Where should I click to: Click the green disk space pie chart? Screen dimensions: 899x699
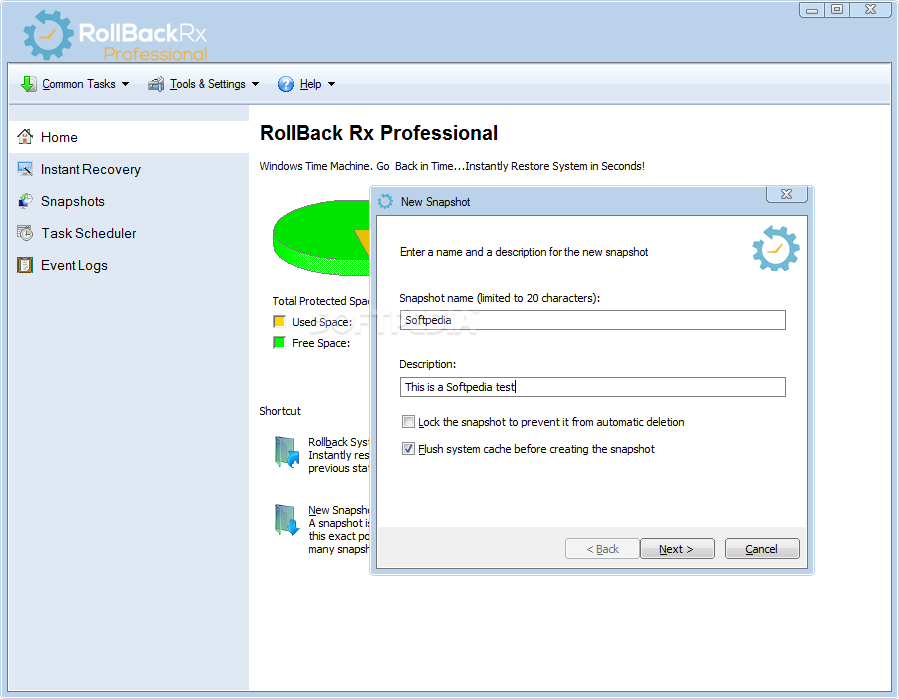point(321,237)
